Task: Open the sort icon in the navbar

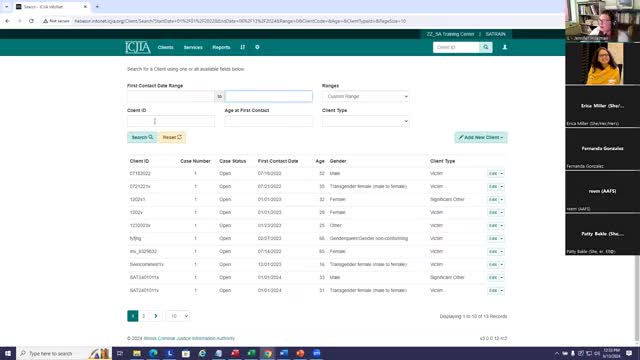Action: (242, 47)
